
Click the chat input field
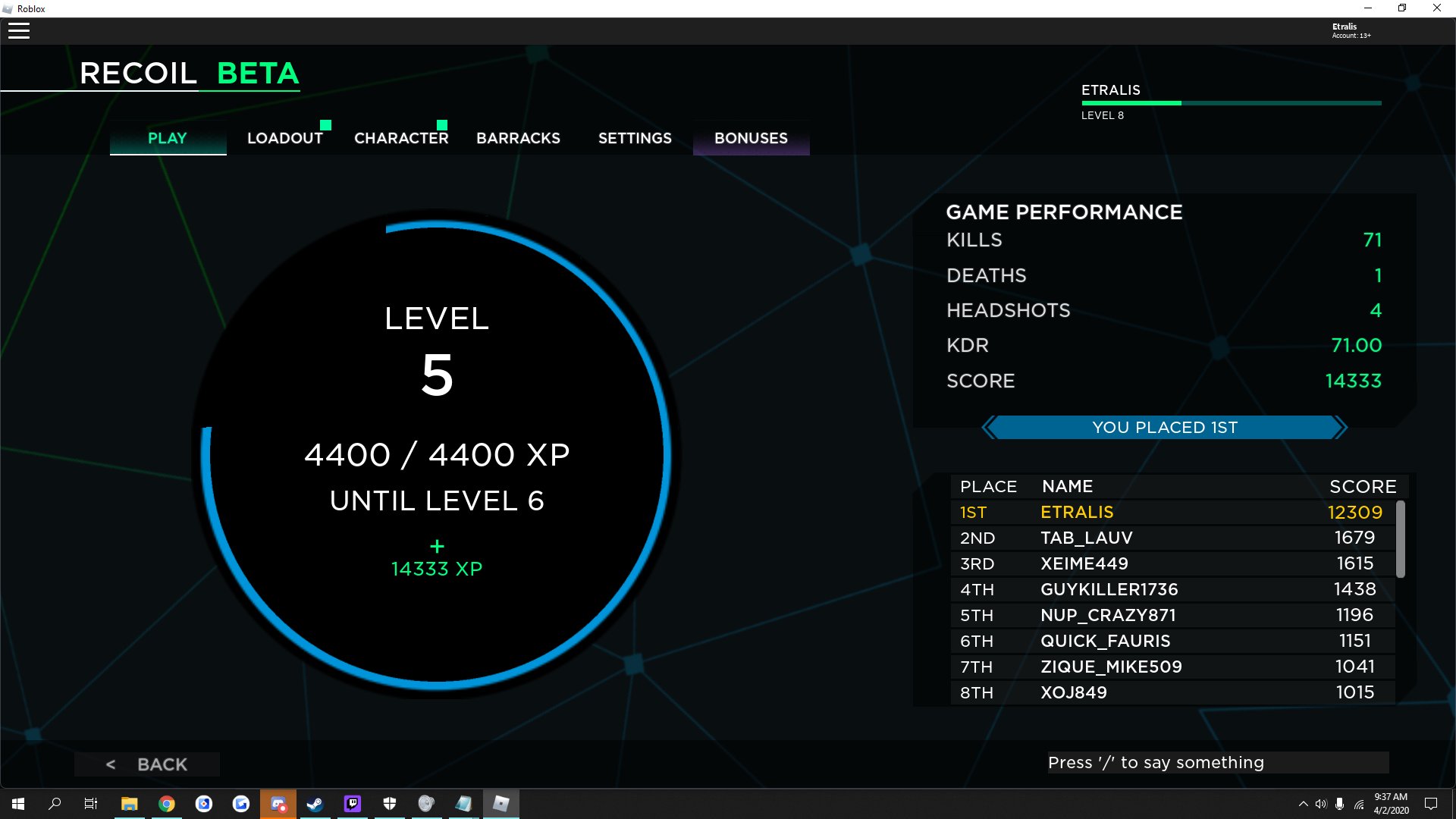click(1217, 763)
